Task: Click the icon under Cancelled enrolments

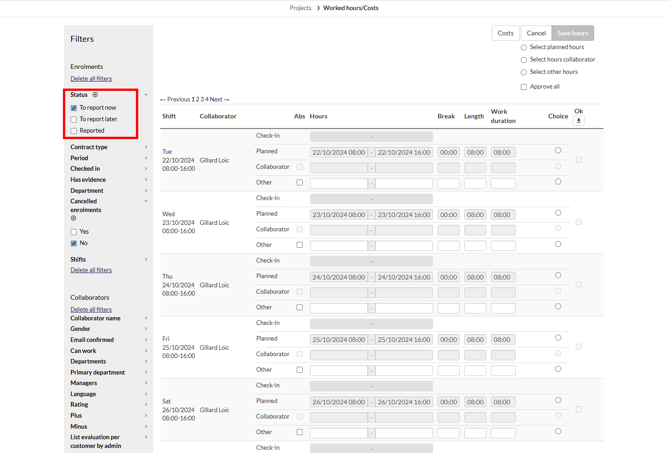Action: point(74,218)
